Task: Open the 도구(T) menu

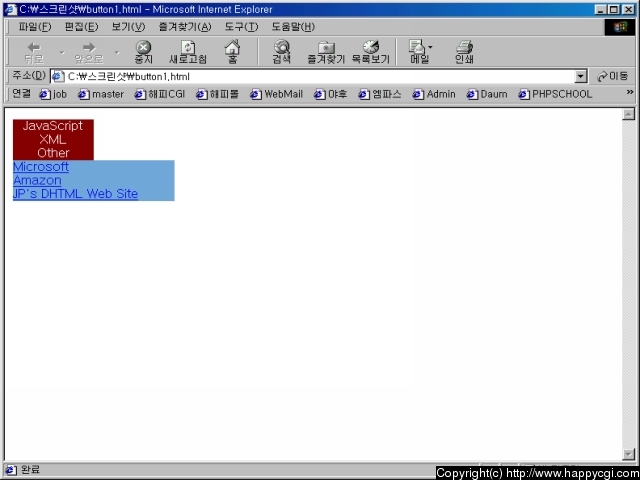Action: (241, 27)
